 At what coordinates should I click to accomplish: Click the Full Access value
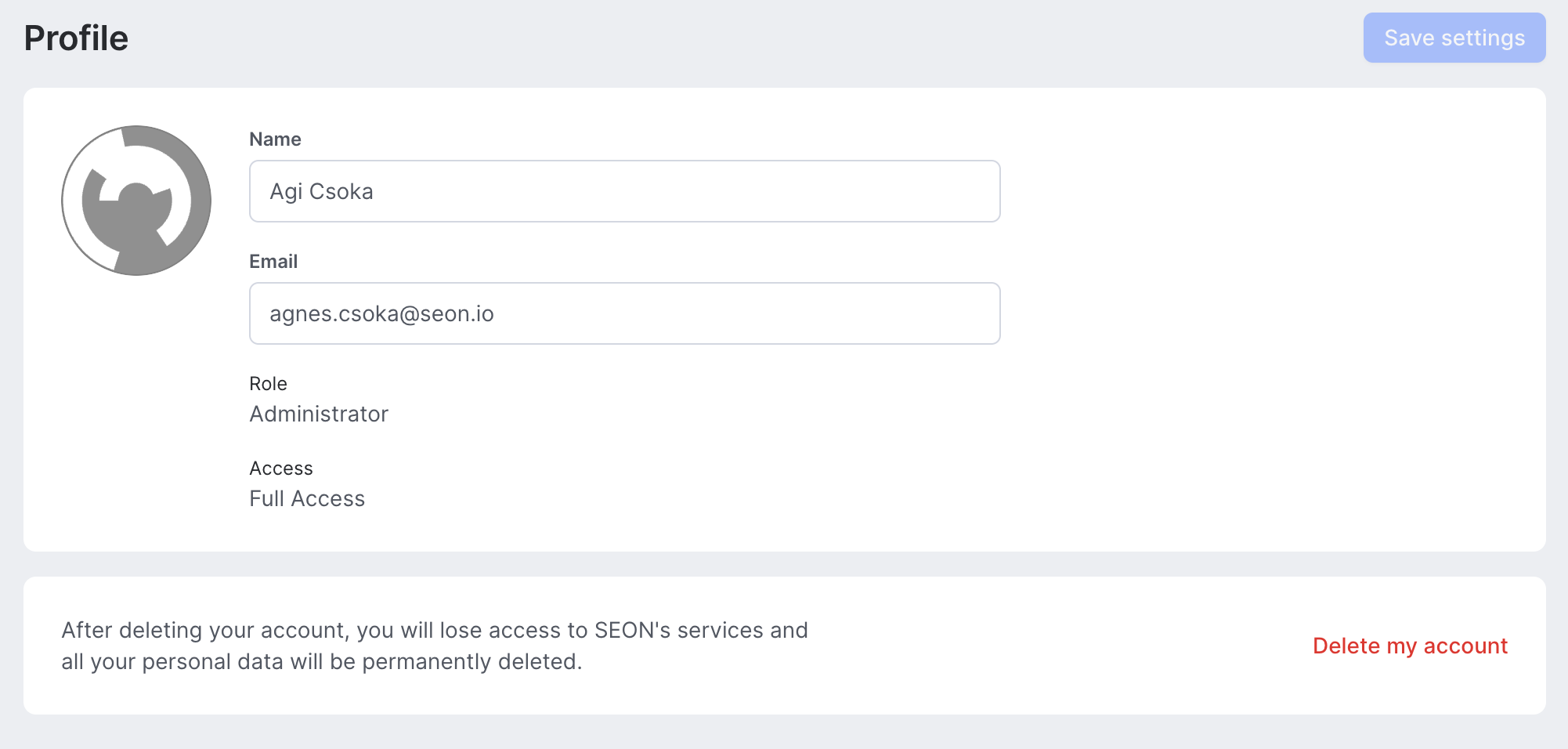pyautogui.click(x=307, y=498)
